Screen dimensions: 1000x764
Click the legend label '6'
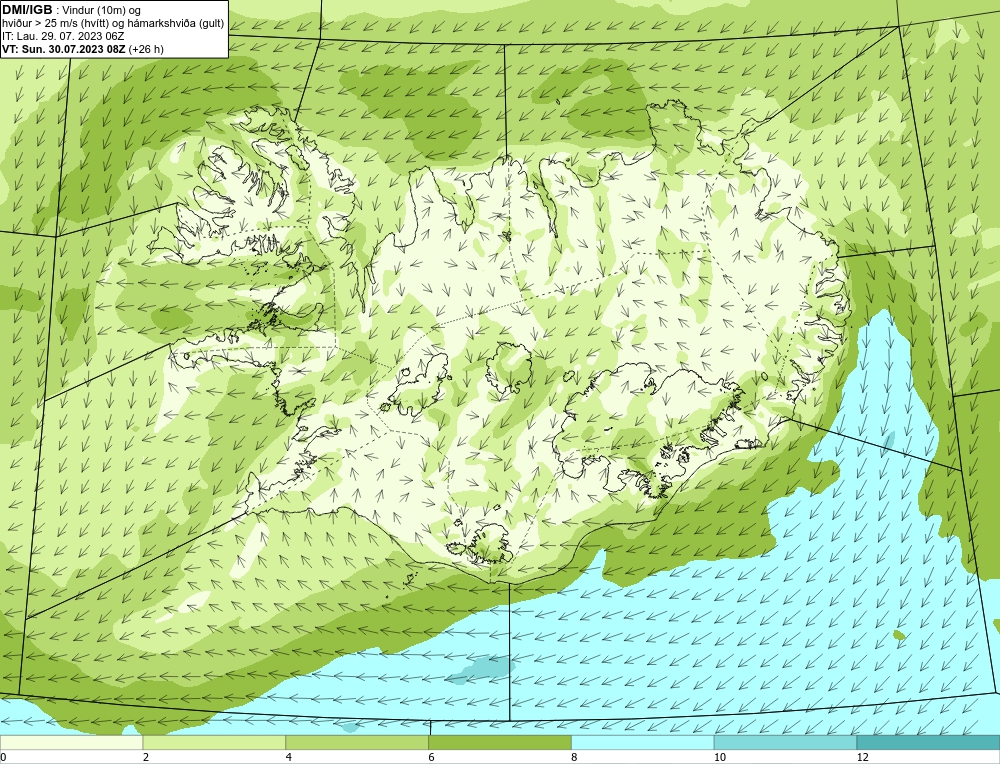(432, 757)
